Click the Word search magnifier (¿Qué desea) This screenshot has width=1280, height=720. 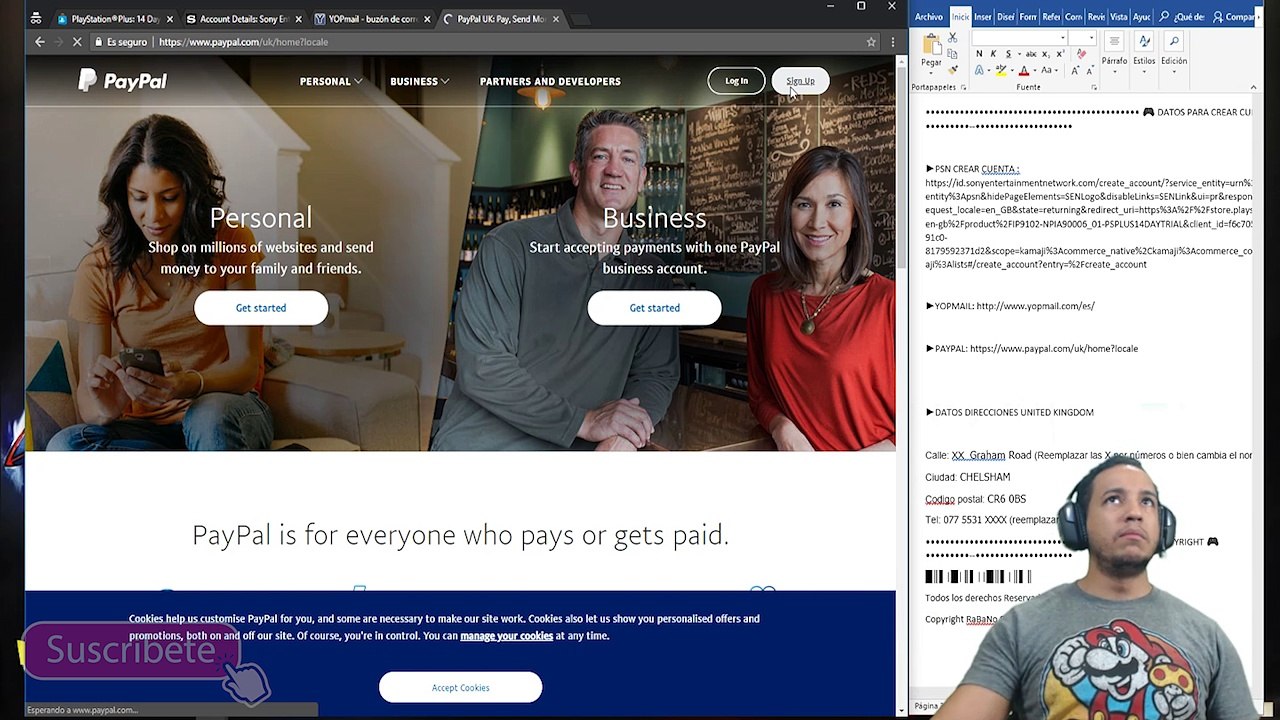1165,17
